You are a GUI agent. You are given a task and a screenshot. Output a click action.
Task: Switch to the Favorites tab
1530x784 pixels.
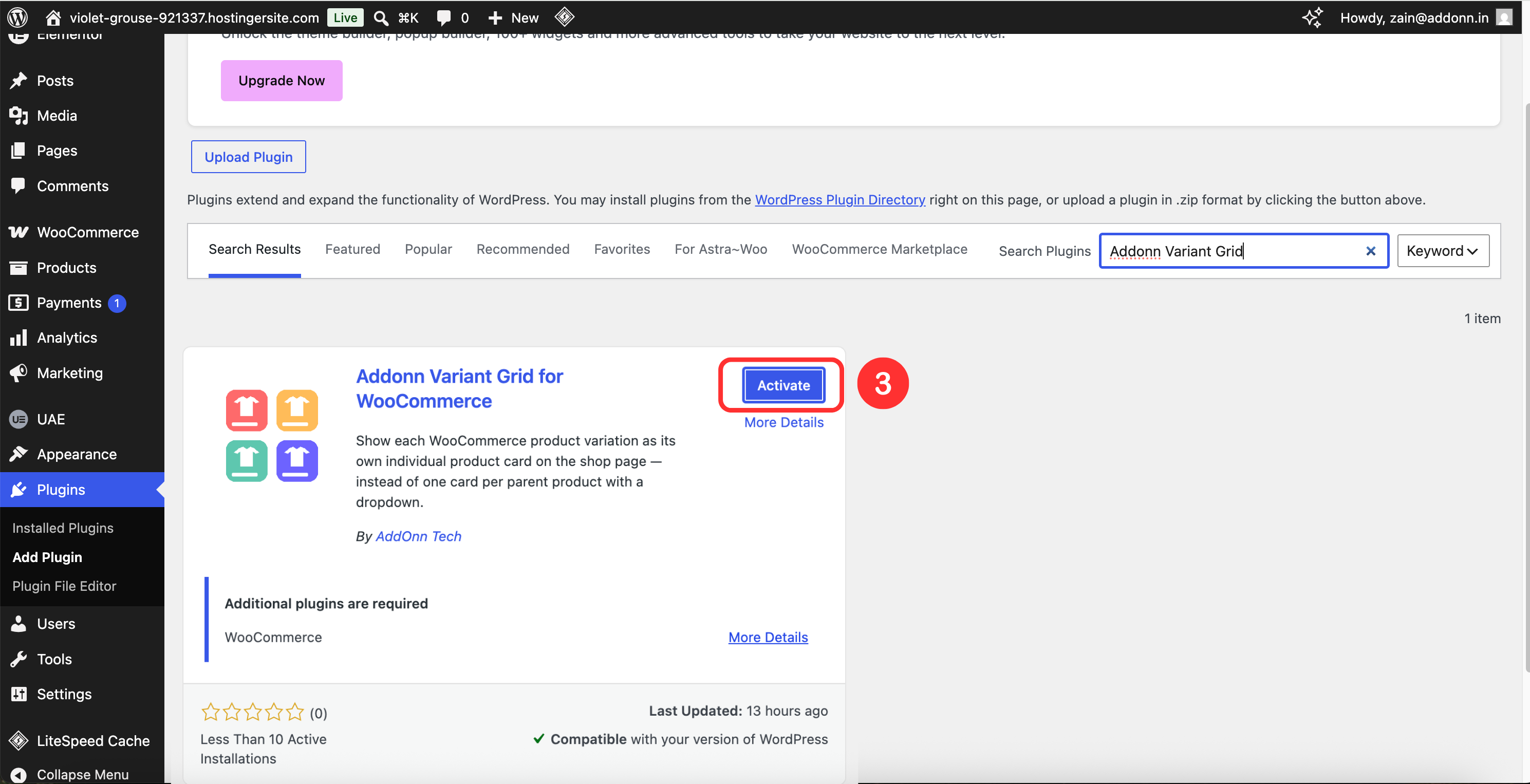point(622,249)
